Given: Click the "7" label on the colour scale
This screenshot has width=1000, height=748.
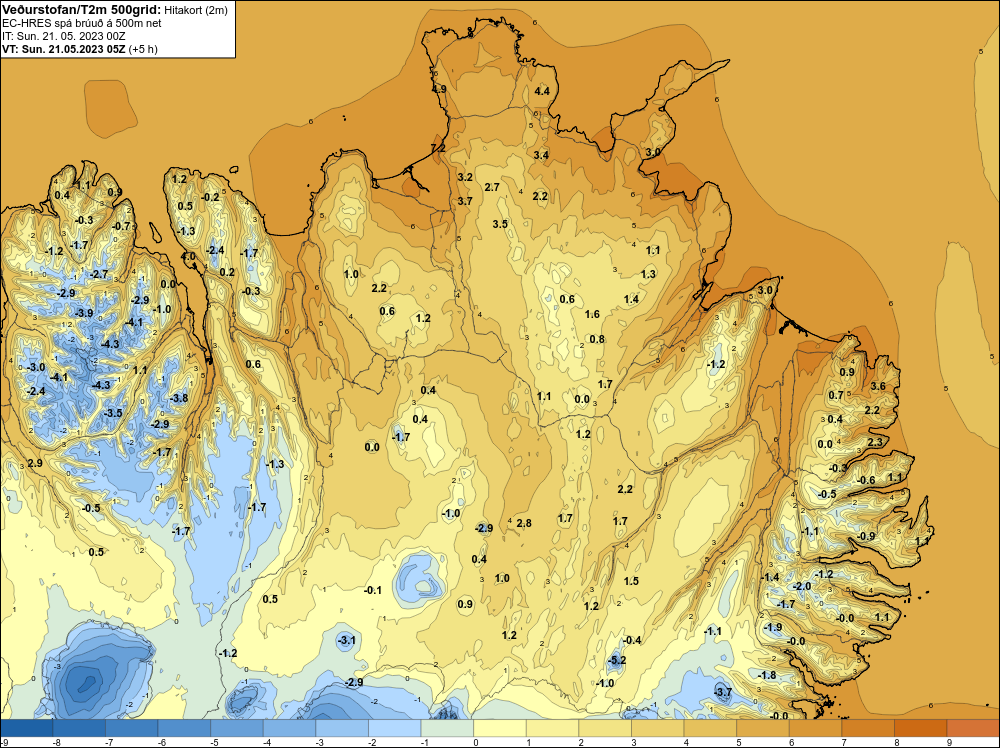Looking at the screenshot, I should pos(844,742).
